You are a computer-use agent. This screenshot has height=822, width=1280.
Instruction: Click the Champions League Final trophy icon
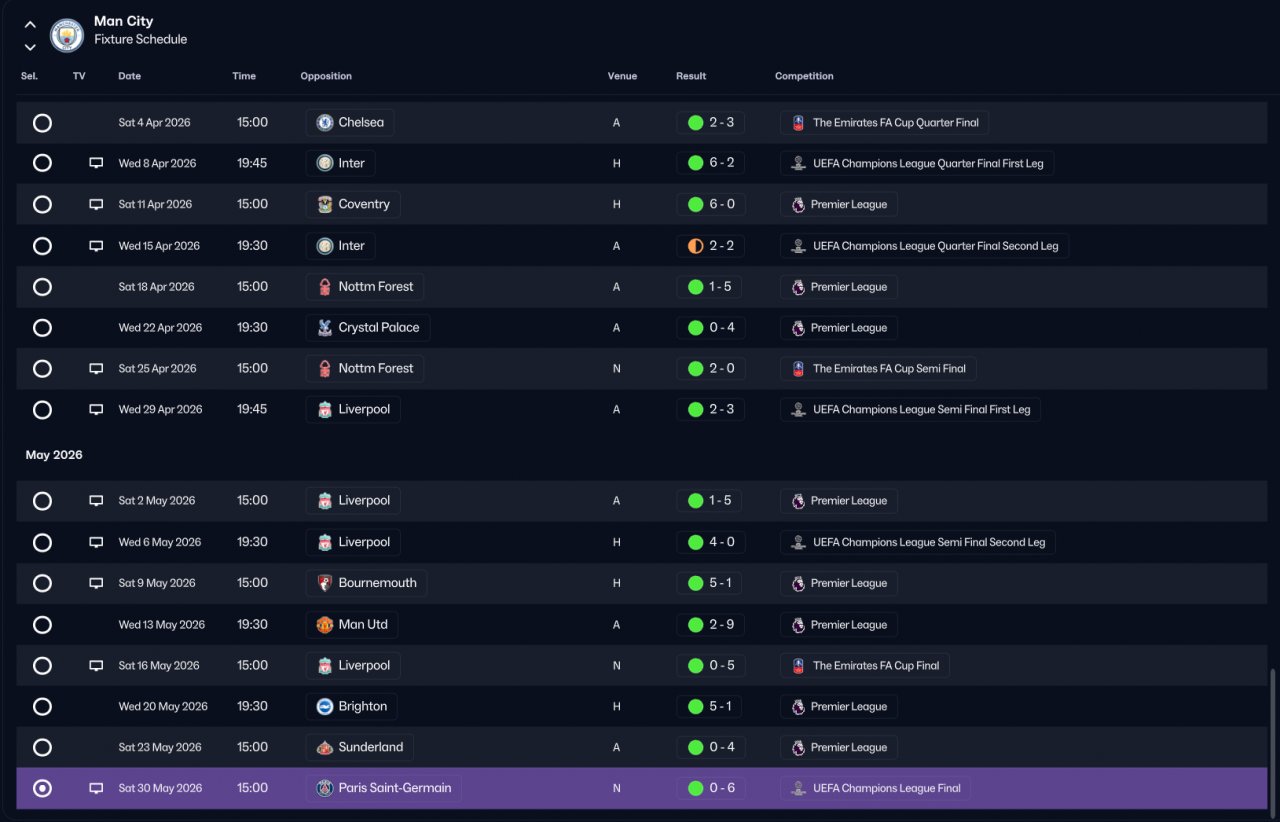798,788
